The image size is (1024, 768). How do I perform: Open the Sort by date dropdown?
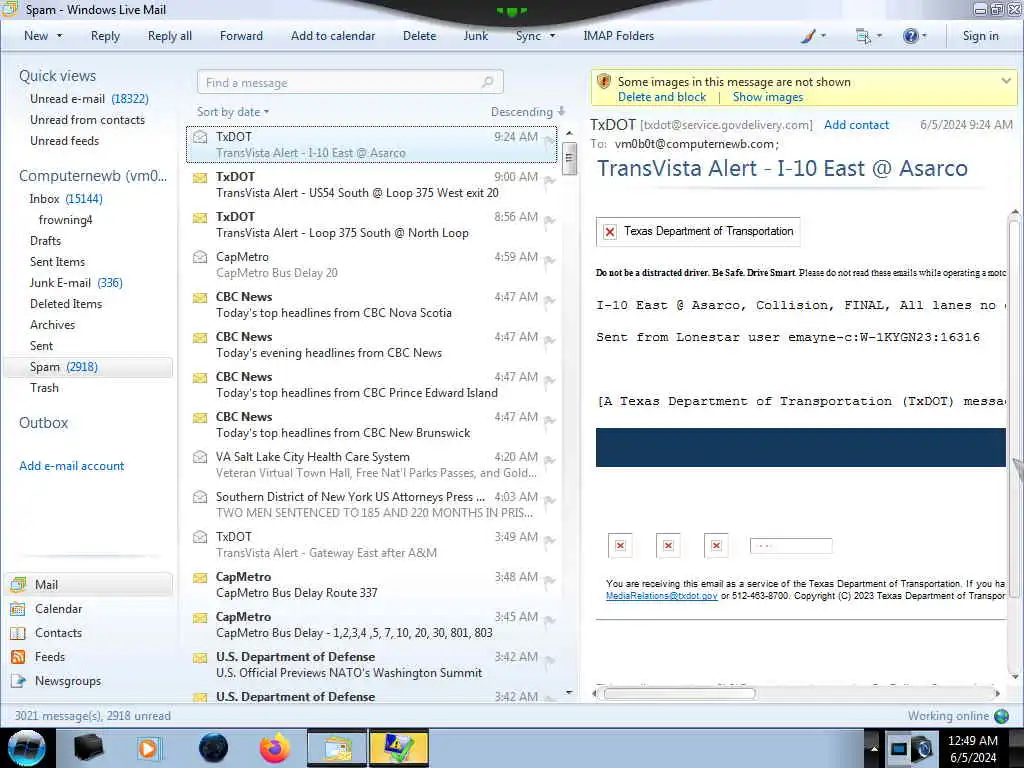233,112
